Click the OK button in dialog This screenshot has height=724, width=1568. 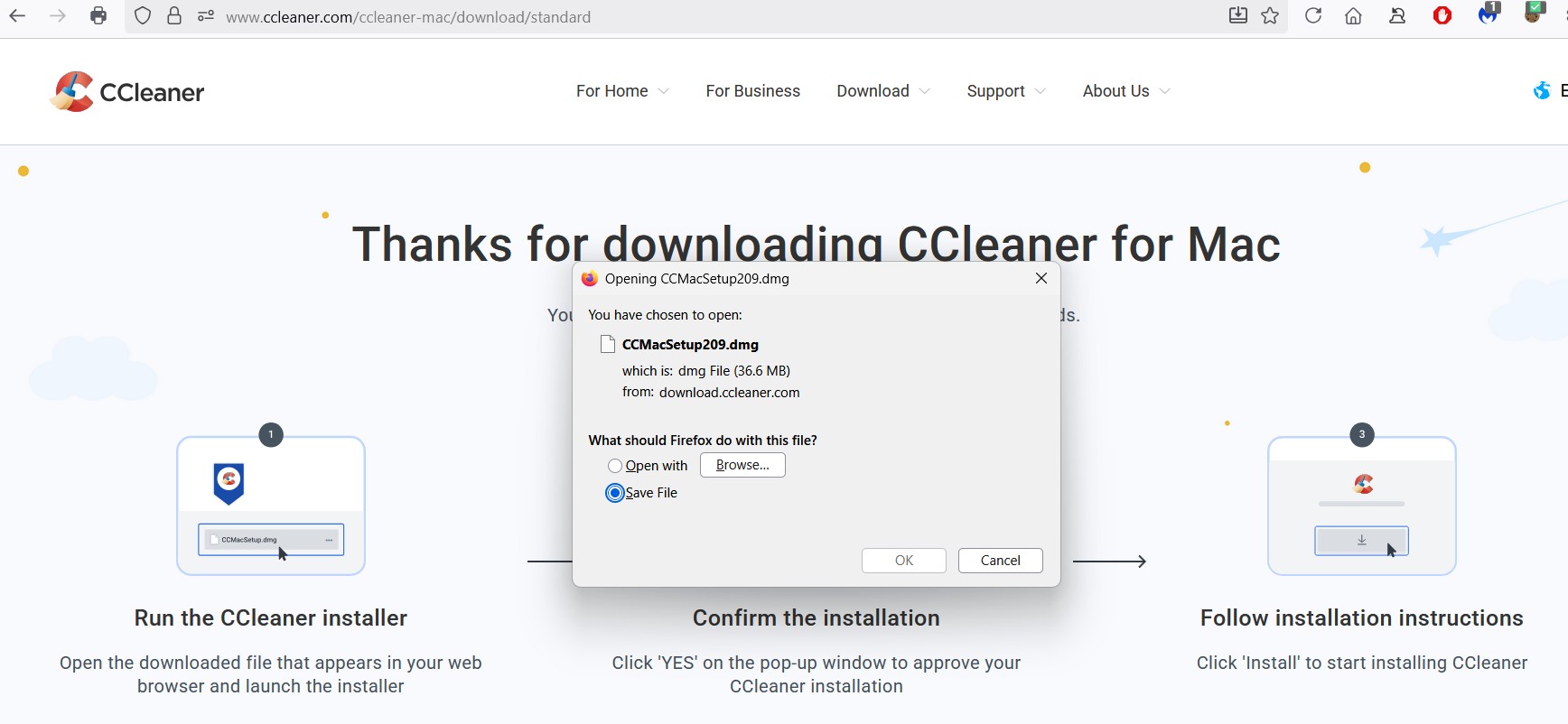(x=903, y=561)
